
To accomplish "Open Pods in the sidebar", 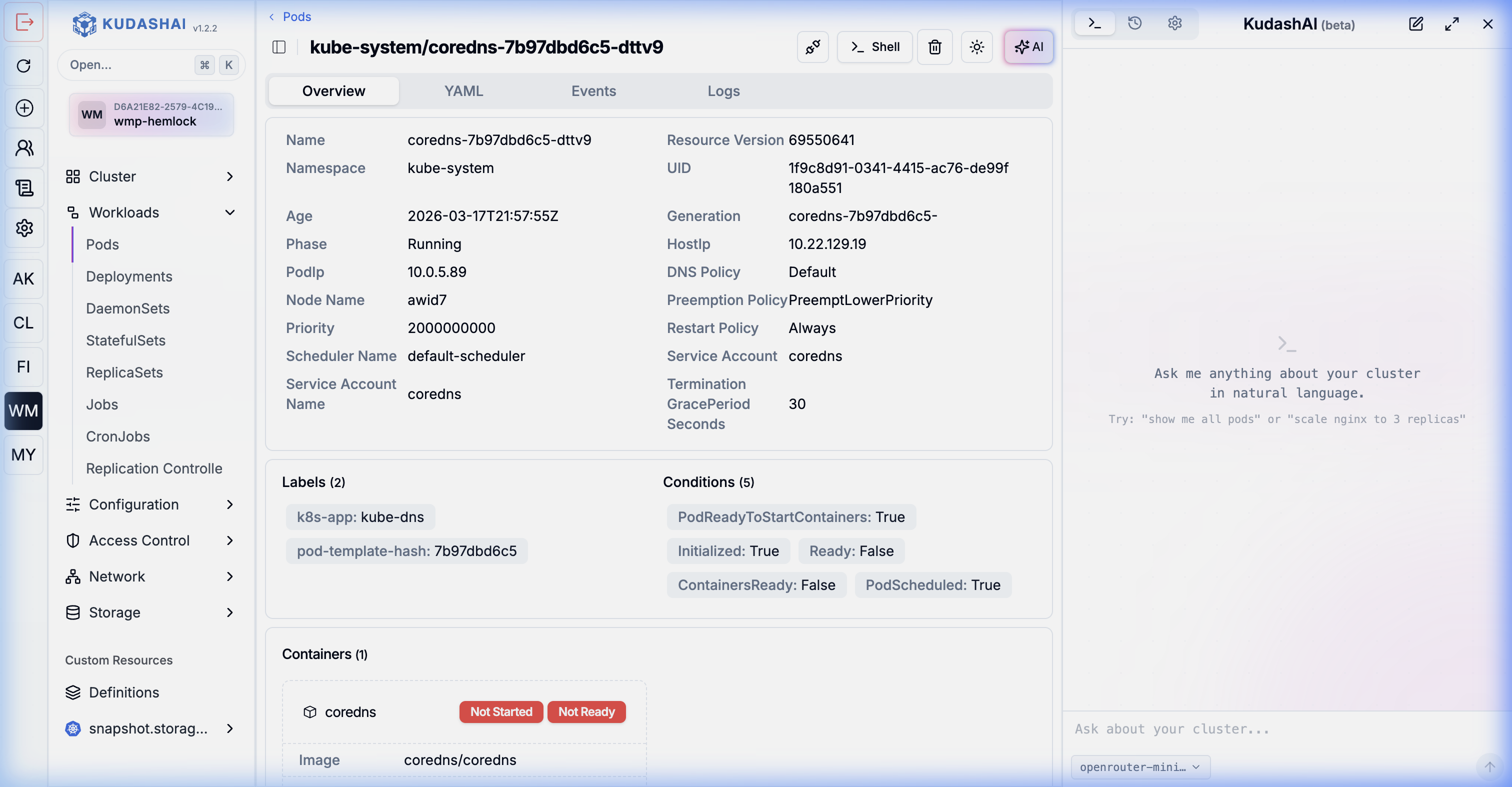I will coord(102,244).
